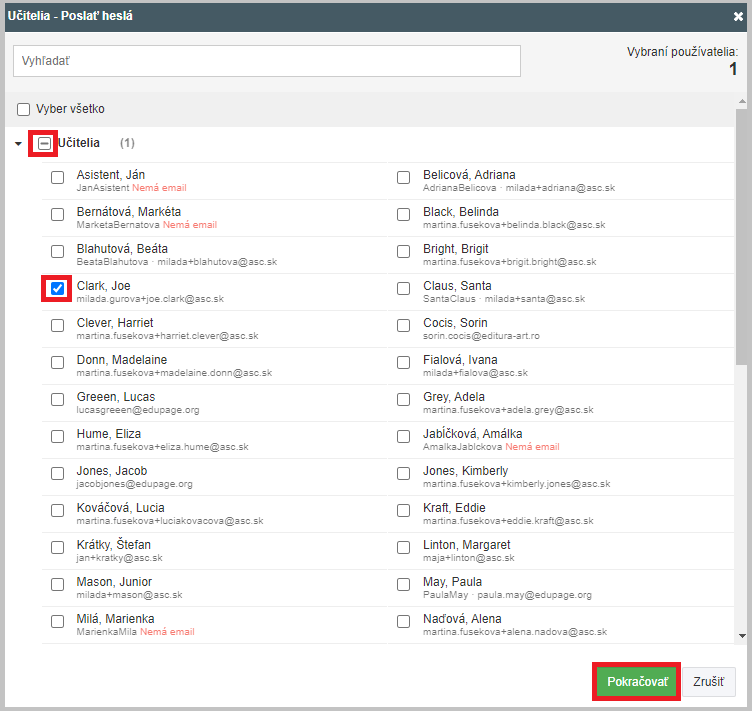Toggle the Učitelia group checkbox
The image size is (752, 711).
pos(44,143)
